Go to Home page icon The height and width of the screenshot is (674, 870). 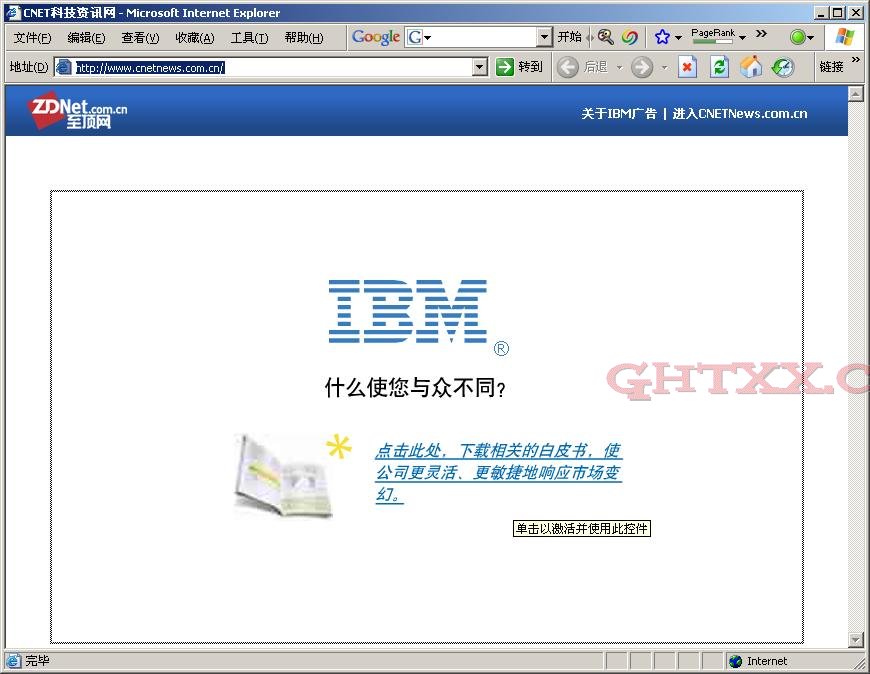click(751, 67)
